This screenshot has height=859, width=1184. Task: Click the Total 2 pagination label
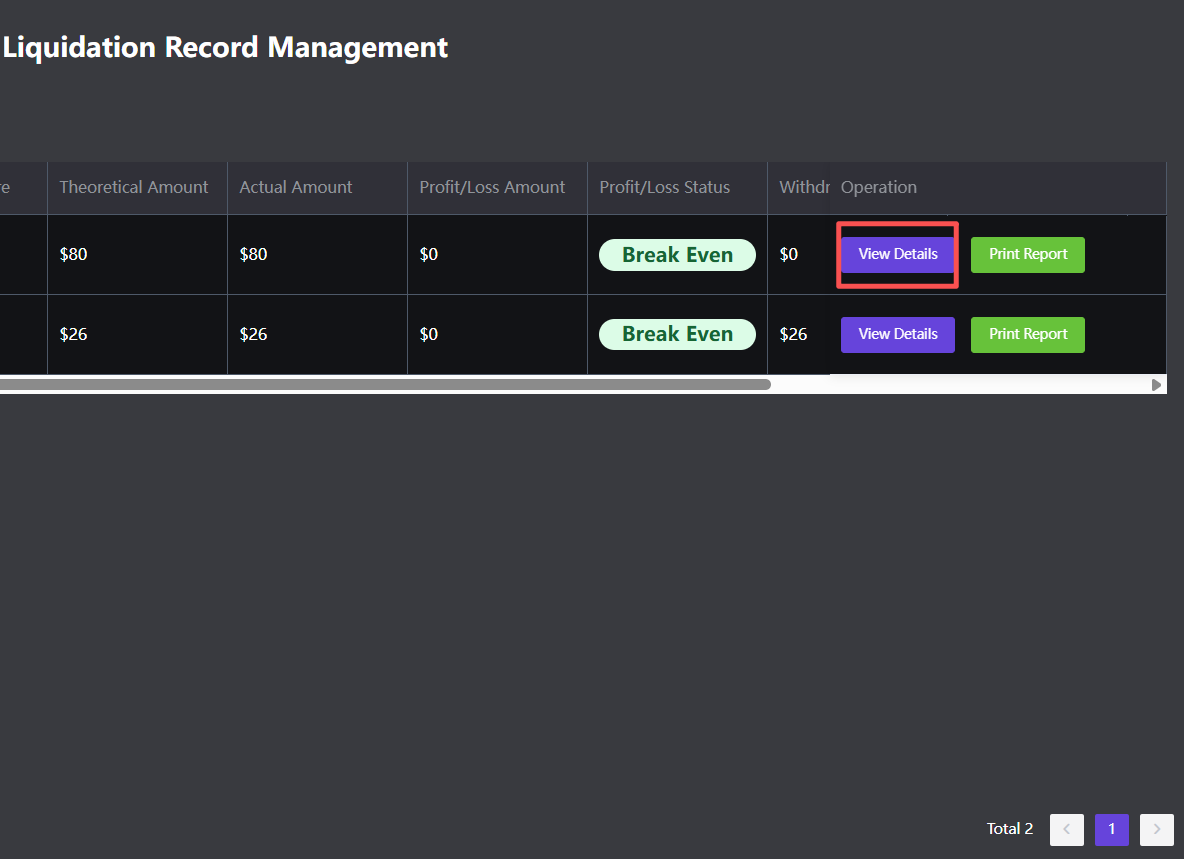click(1009, 829)
